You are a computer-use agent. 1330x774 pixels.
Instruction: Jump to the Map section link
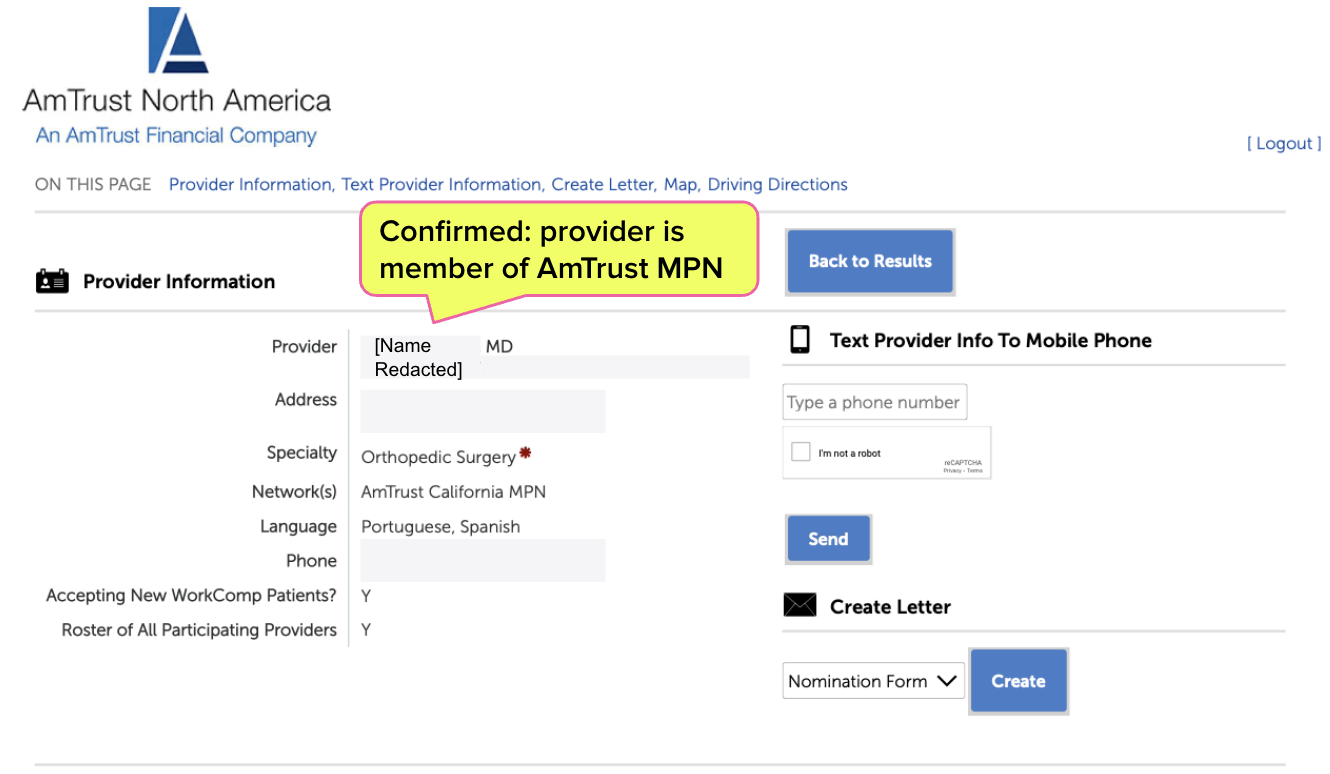point(681,185)
